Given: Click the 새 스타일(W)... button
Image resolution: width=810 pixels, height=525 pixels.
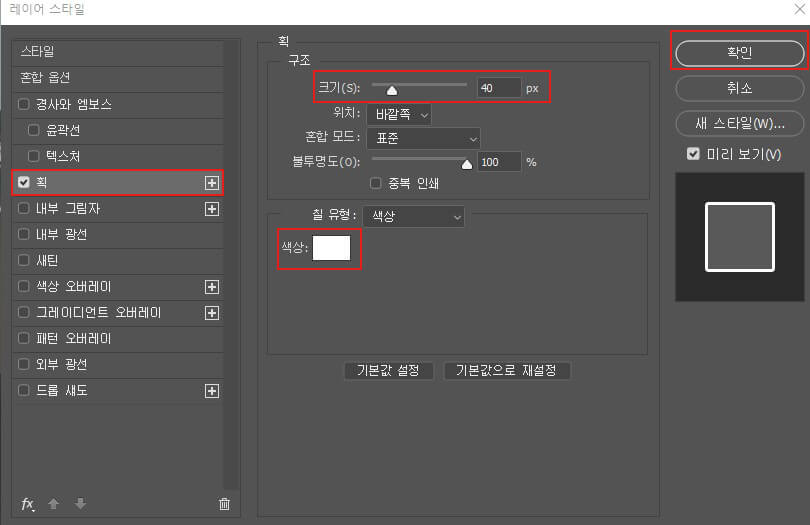Looking at the screenshot, I should click(x=740, y=123).
